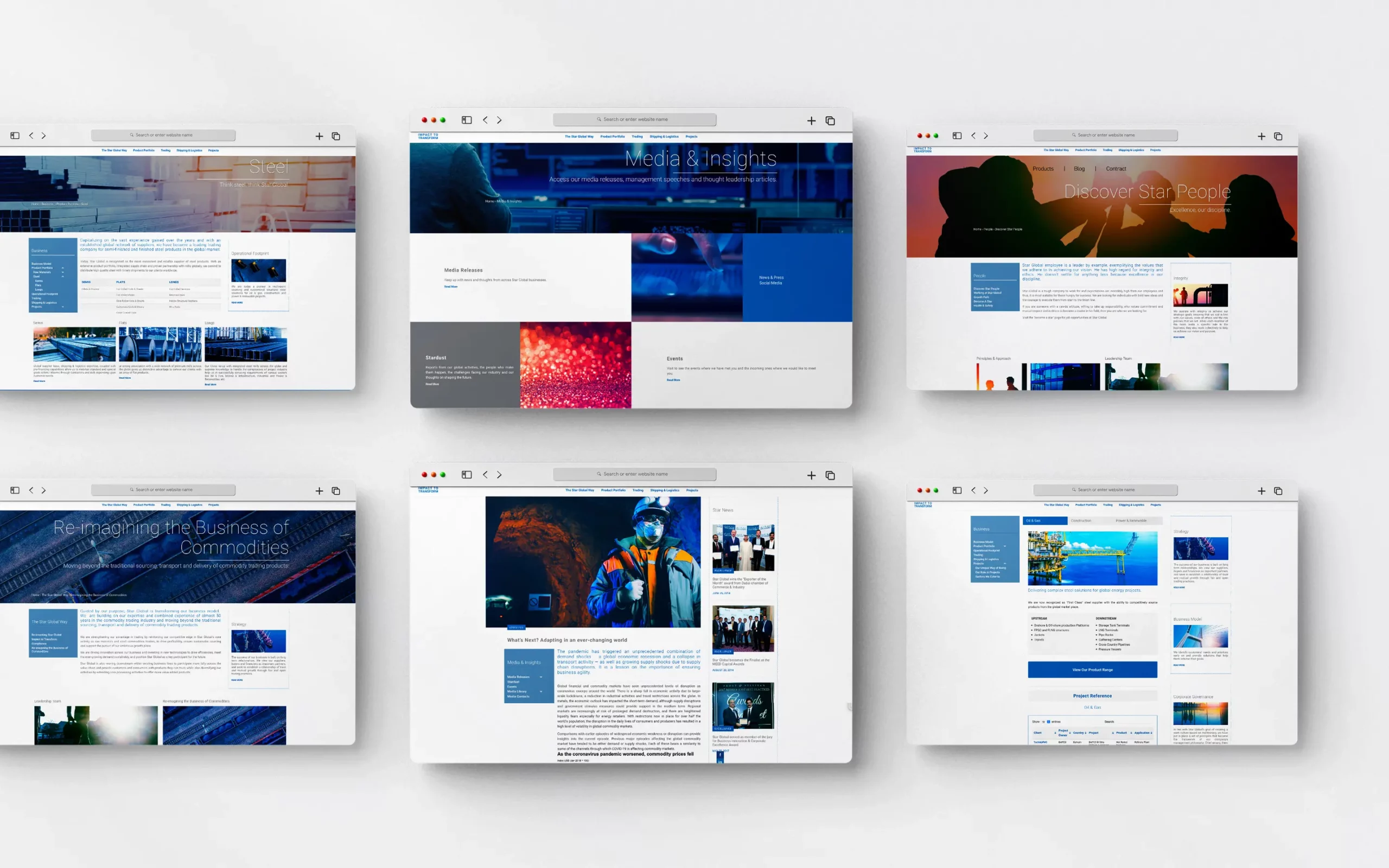Screen dimensions: 1389x868
Task: Show tab overview in Media & Insights window
Action: pyautogui.click(x=830, y=120)
